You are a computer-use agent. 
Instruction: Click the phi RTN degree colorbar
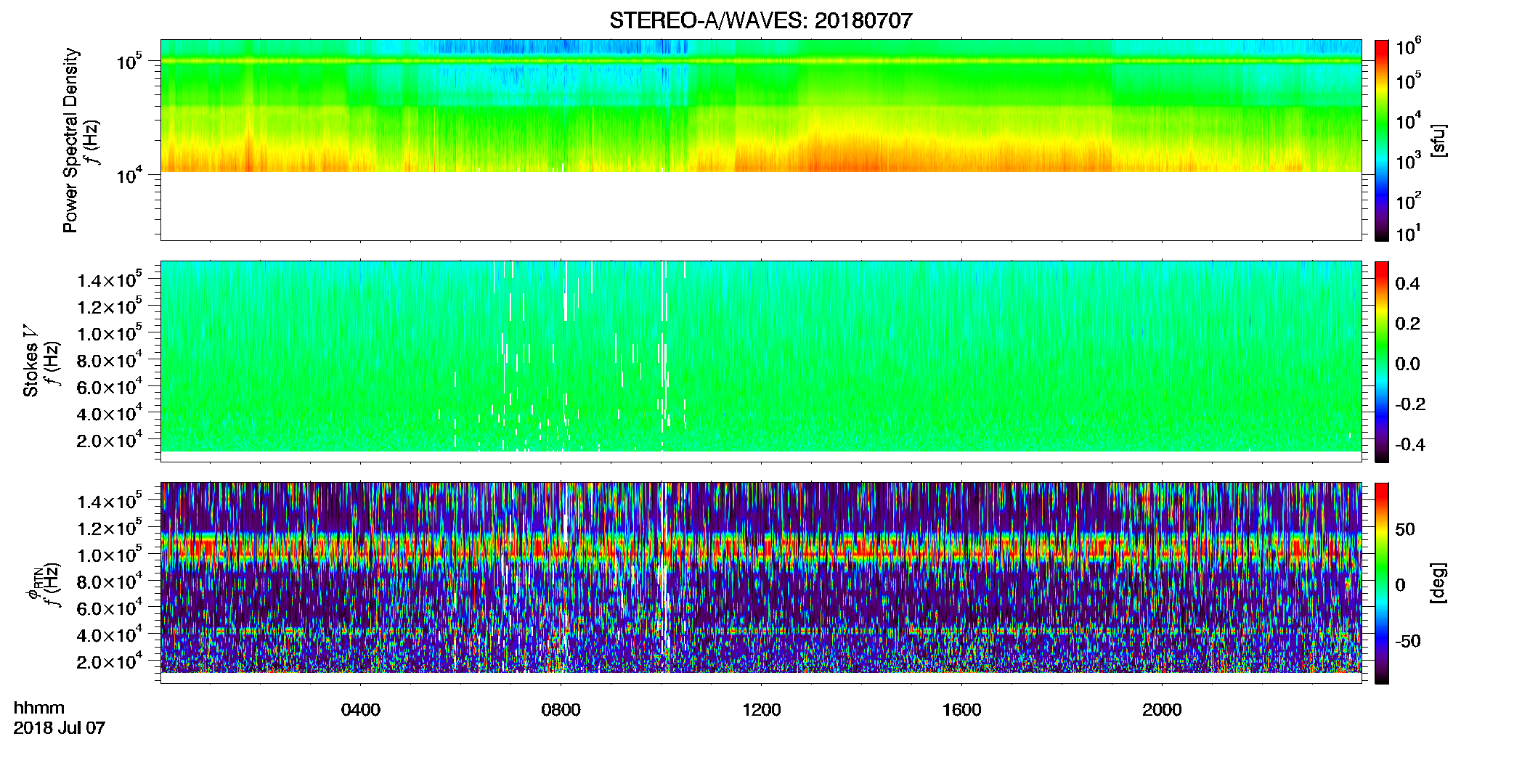click(1381, 583)
